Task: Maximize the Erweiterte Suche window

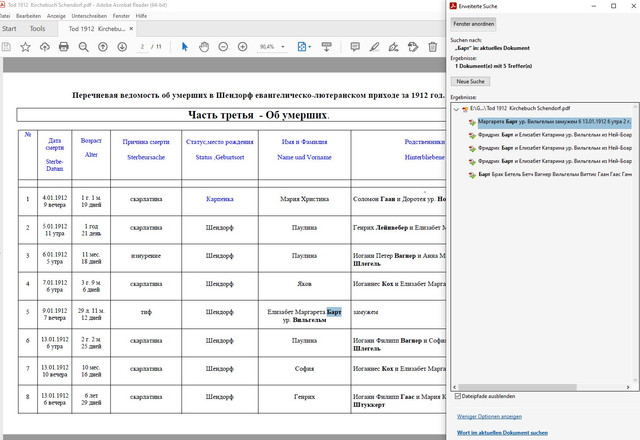Action: click(613, 6)
